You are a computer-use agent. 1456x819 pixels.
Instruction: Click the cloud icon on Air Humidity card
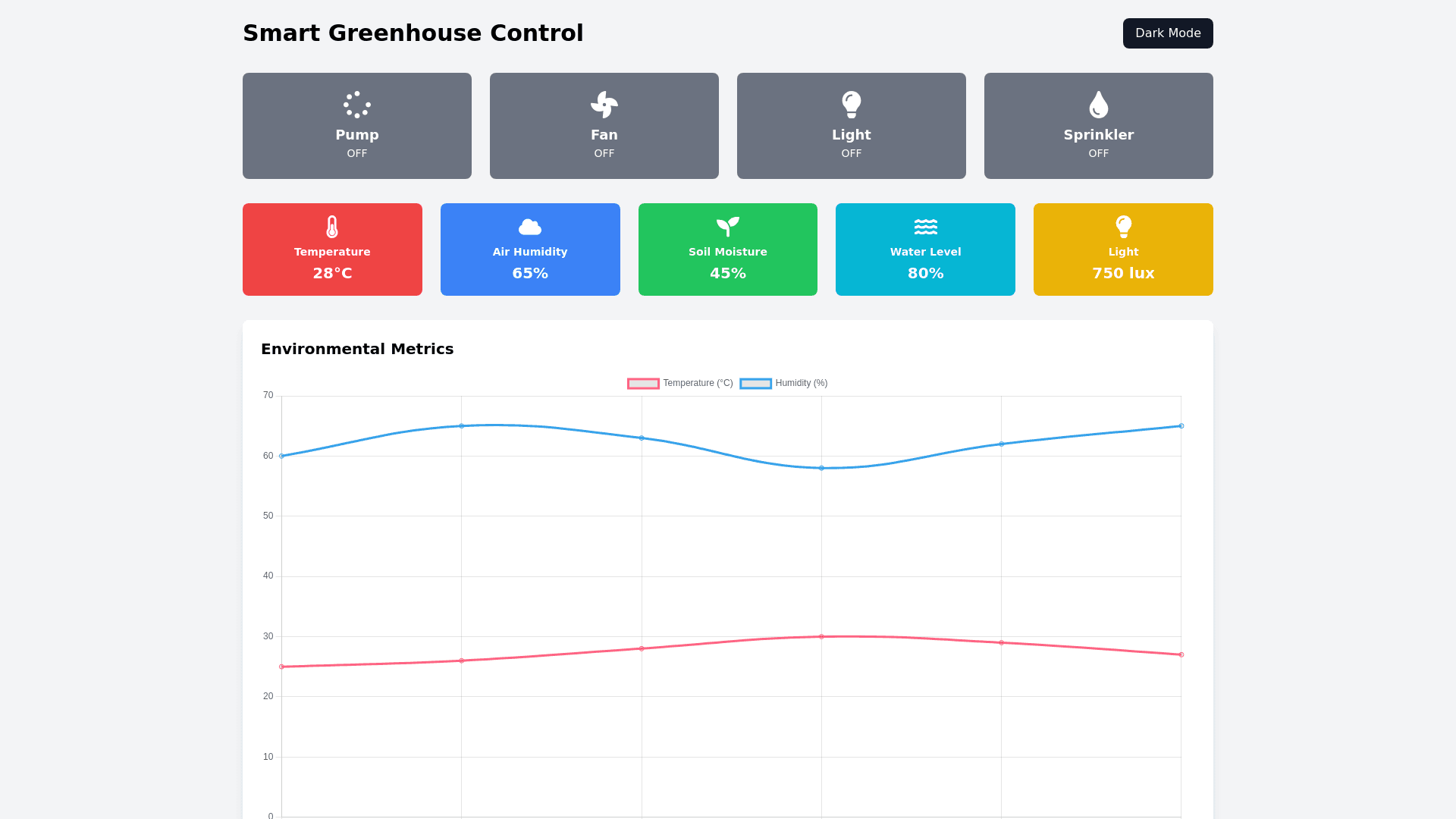[x=530, y=227]
